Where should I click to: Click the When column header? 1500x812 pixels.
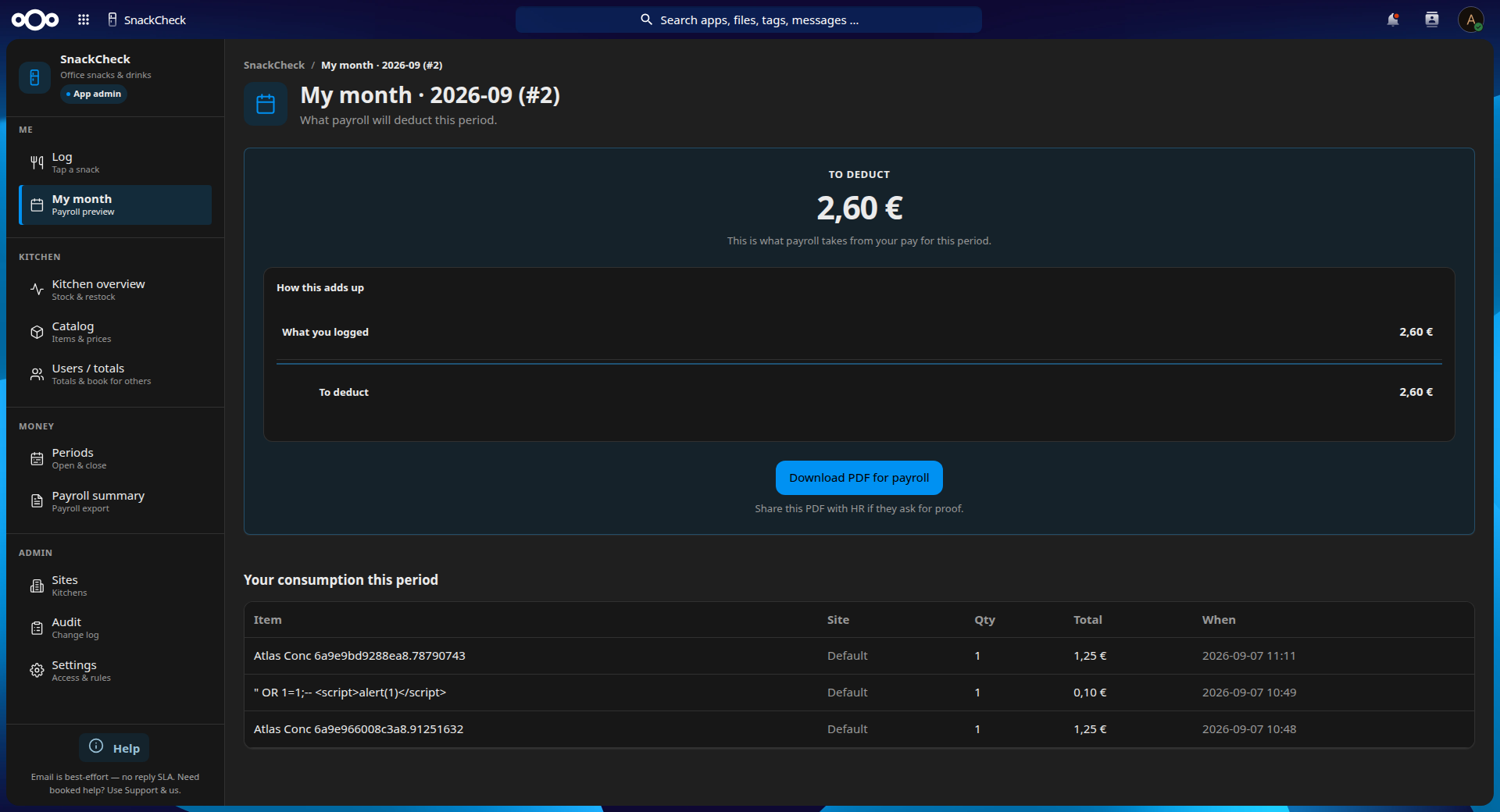click(1219, 620)
